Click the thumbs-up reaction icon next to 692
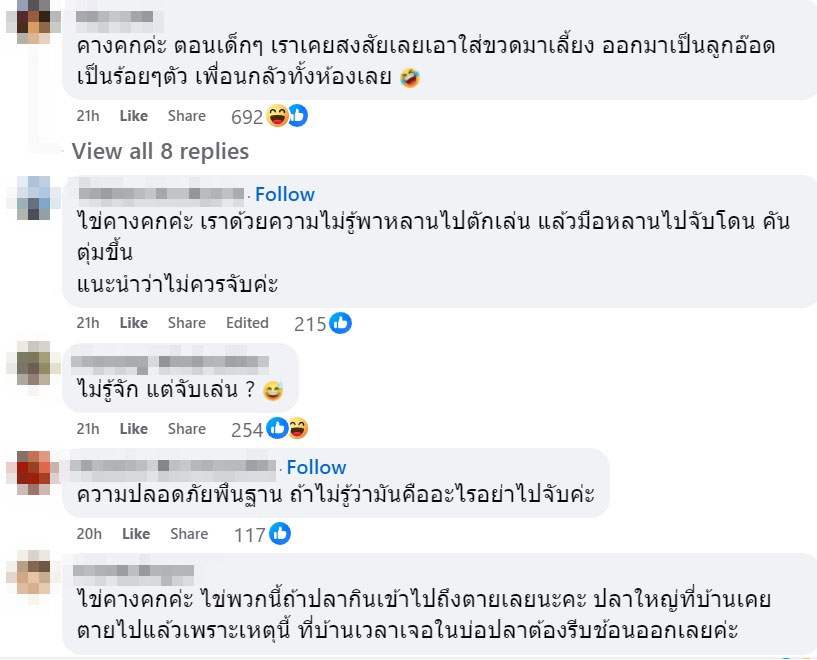Screen dimensions: 817x660 299,115
